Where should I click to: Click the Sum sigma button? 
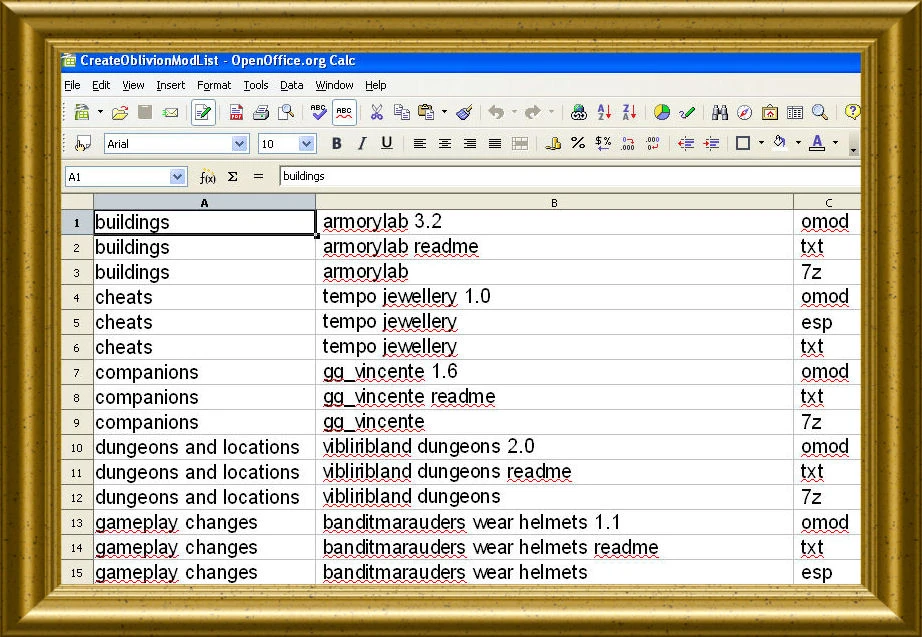tap(233, 176)
